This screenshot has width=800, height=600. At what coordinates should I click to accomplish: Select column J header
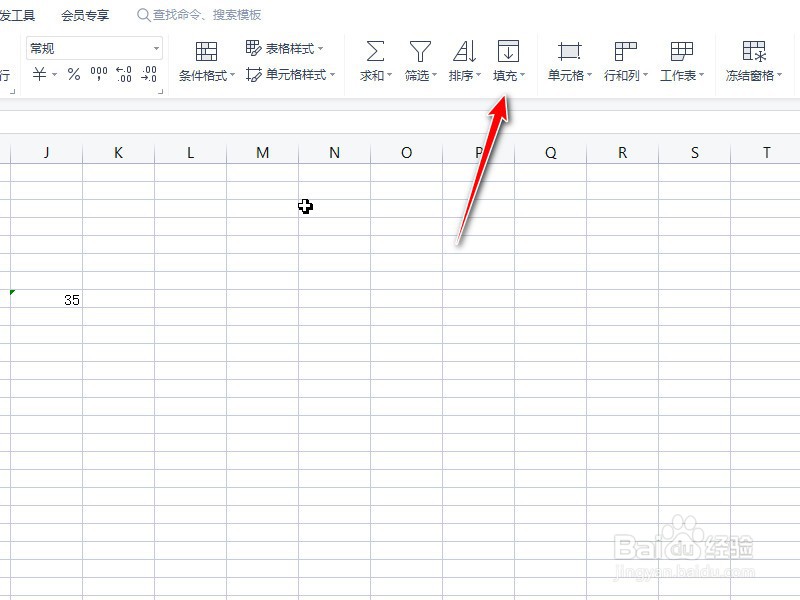click(46, 153)
